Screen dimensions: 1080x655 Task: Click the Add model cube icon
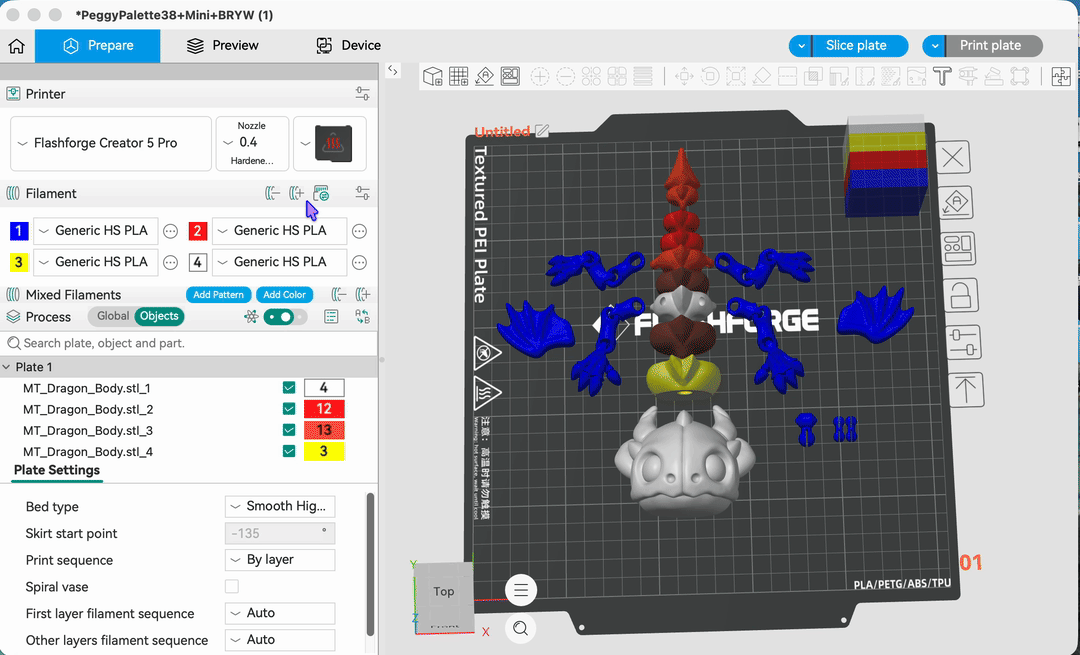point(433,76)
